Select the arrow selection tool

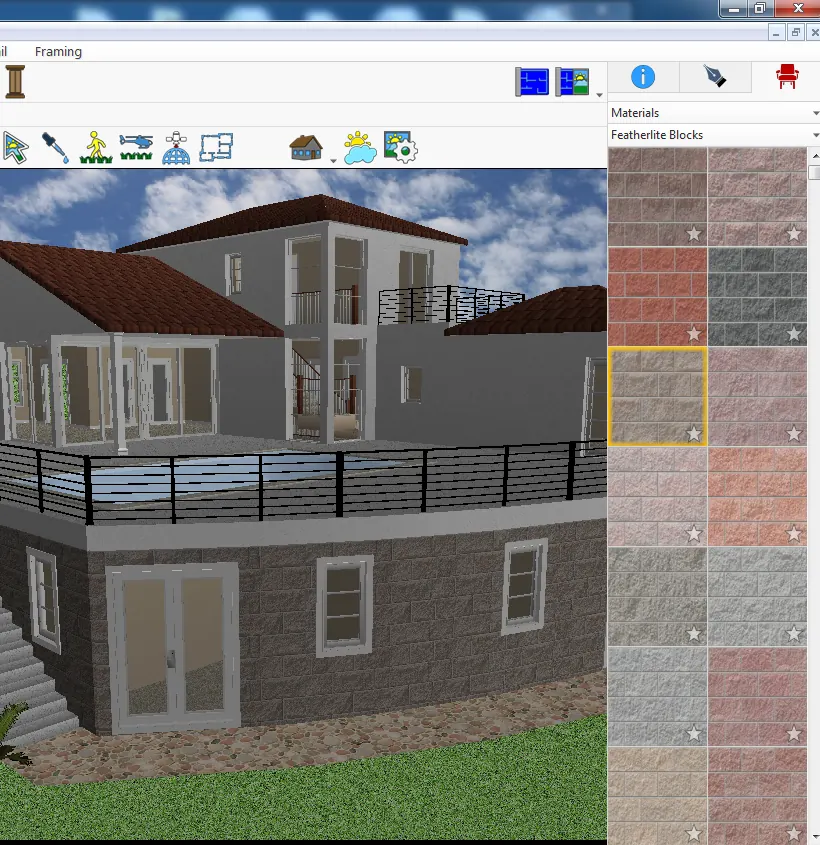click(16, 147)
